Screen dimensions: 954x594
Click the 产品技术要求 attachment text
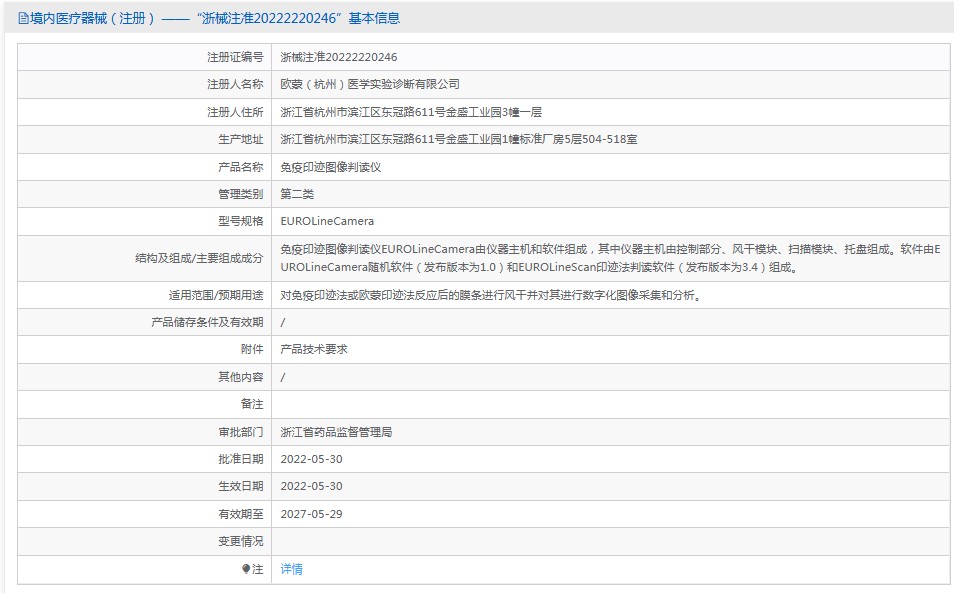click(x=314, y=349)
